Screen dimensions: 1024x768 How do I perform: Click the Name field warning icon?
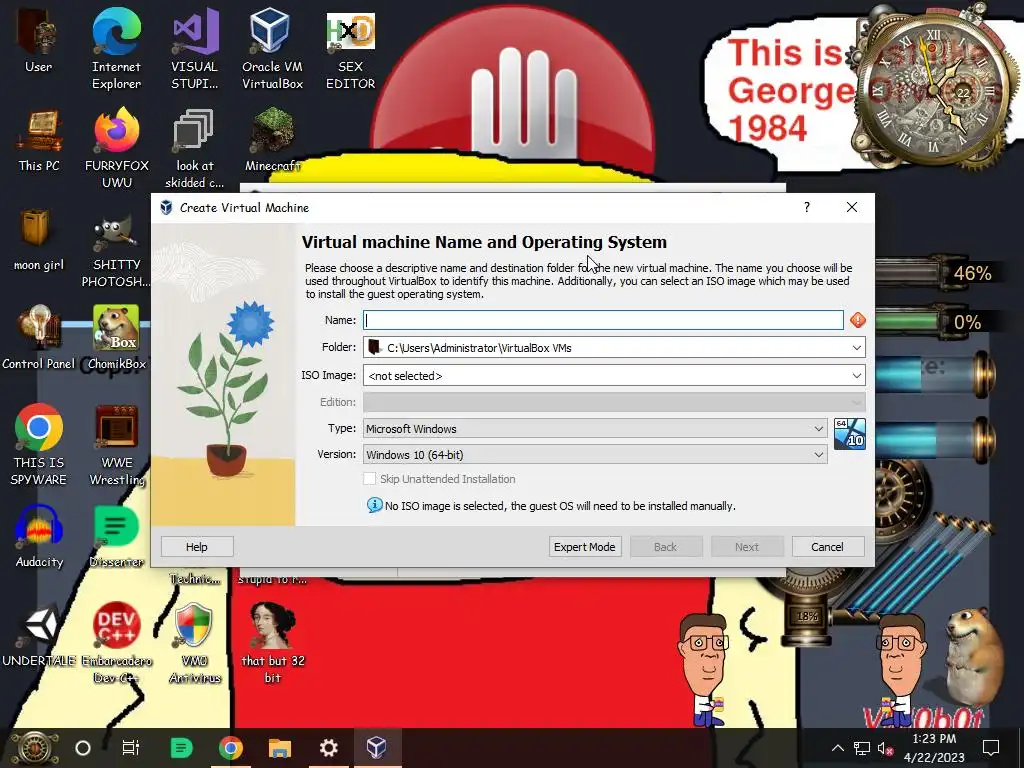pyautogui.click(x=857, y=319)
